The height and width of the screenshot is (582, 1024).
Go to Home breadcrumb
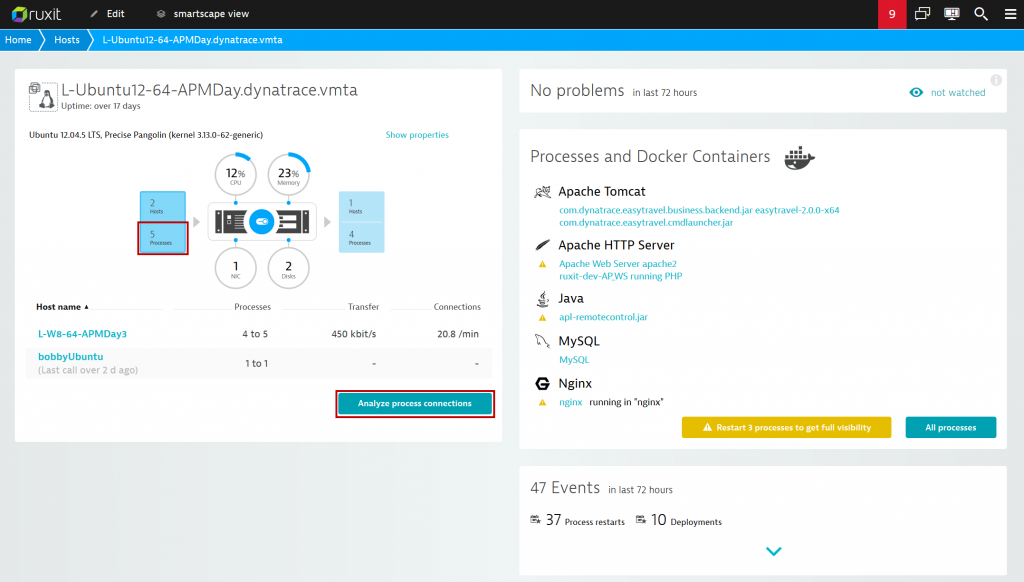click(x=18, y=40)
